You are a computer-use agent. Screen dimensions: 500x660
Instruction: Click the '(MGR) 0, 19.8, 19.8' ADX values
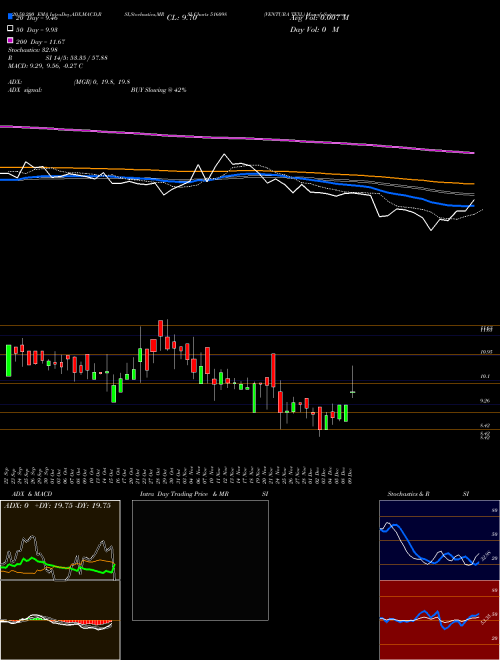(101, 82)
